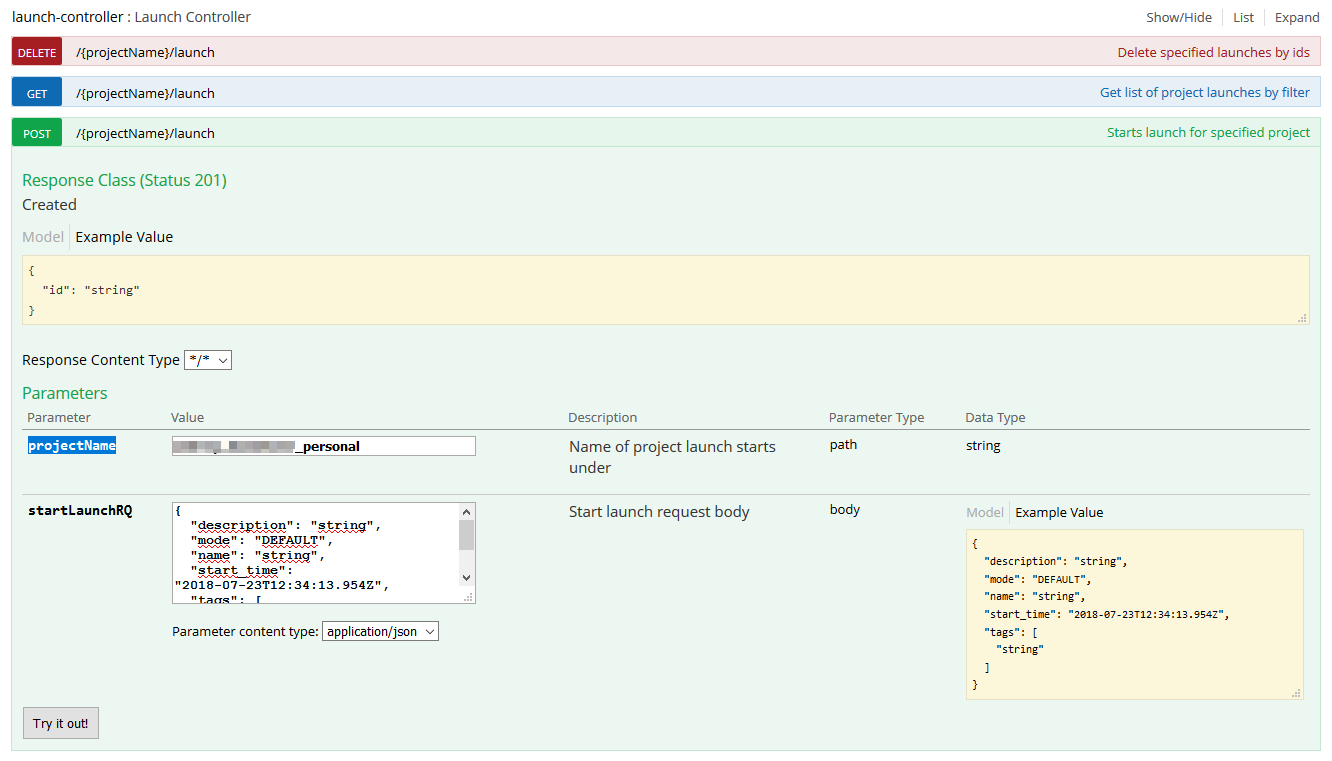Click the projectName value input field
Screen dimensions: 1332x761
point(322,445)
